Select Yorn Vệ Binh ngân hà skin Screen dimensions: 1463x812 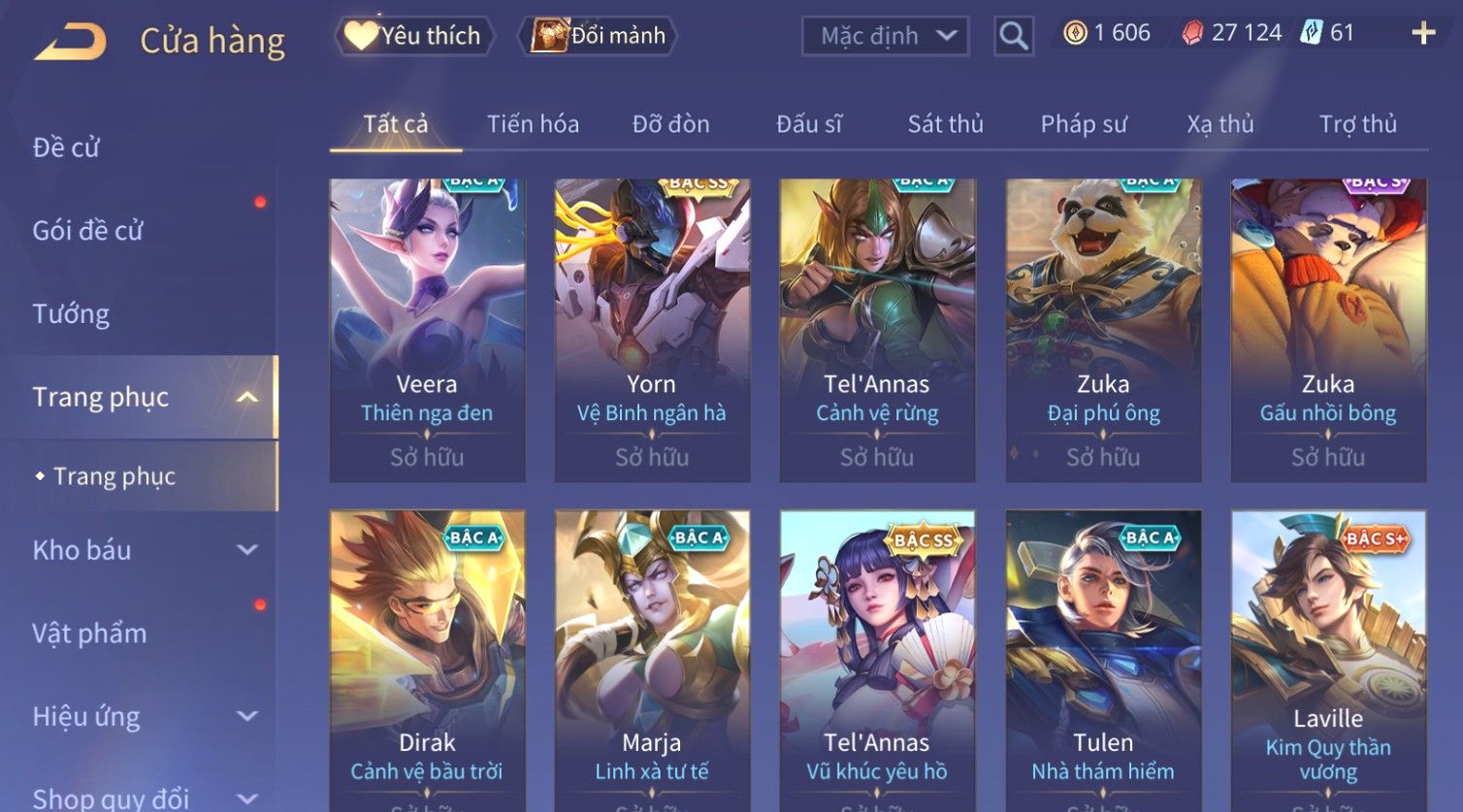tap(652, 330)
